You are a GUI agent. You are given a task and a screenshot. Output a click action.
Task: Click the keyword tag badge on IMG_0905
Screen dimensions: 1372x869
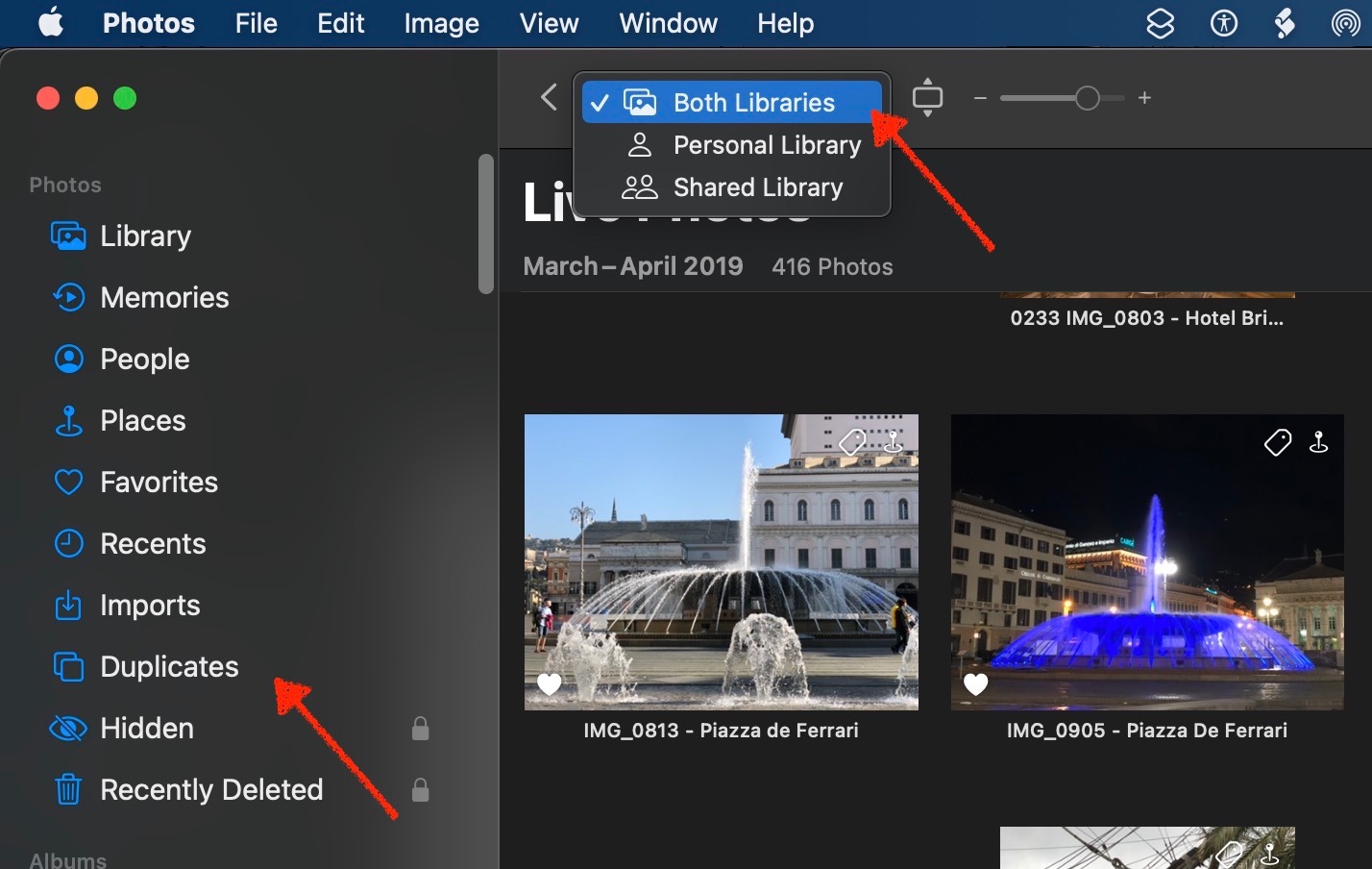tap(1278, 442)
